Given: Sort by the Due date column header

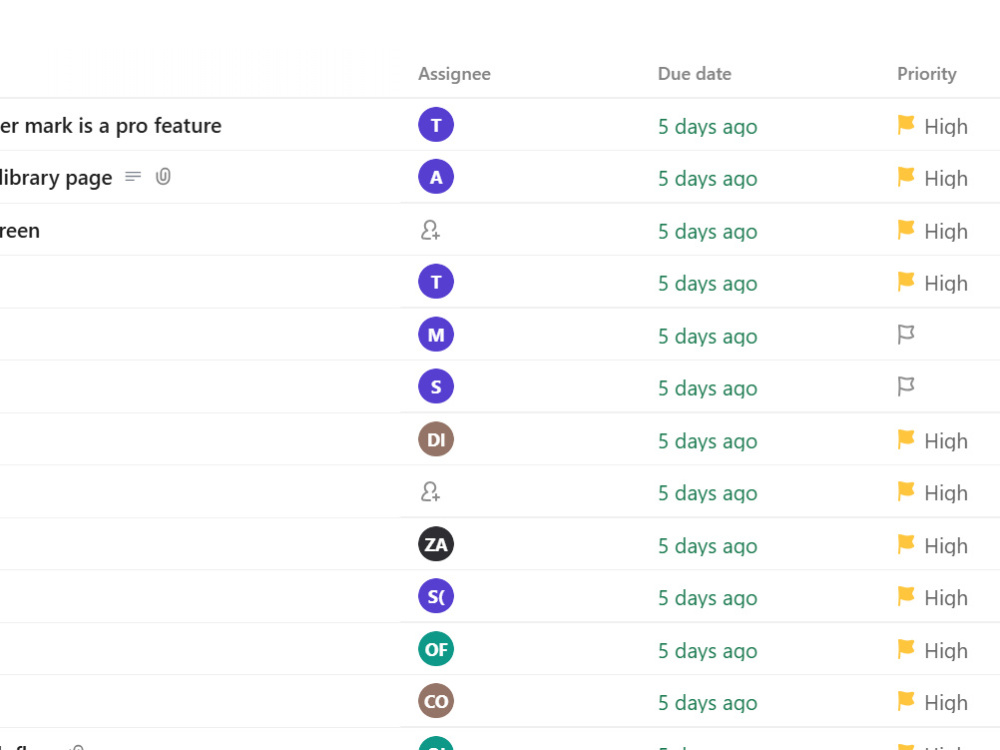Looking at the screenshot, I should (695, 74).
